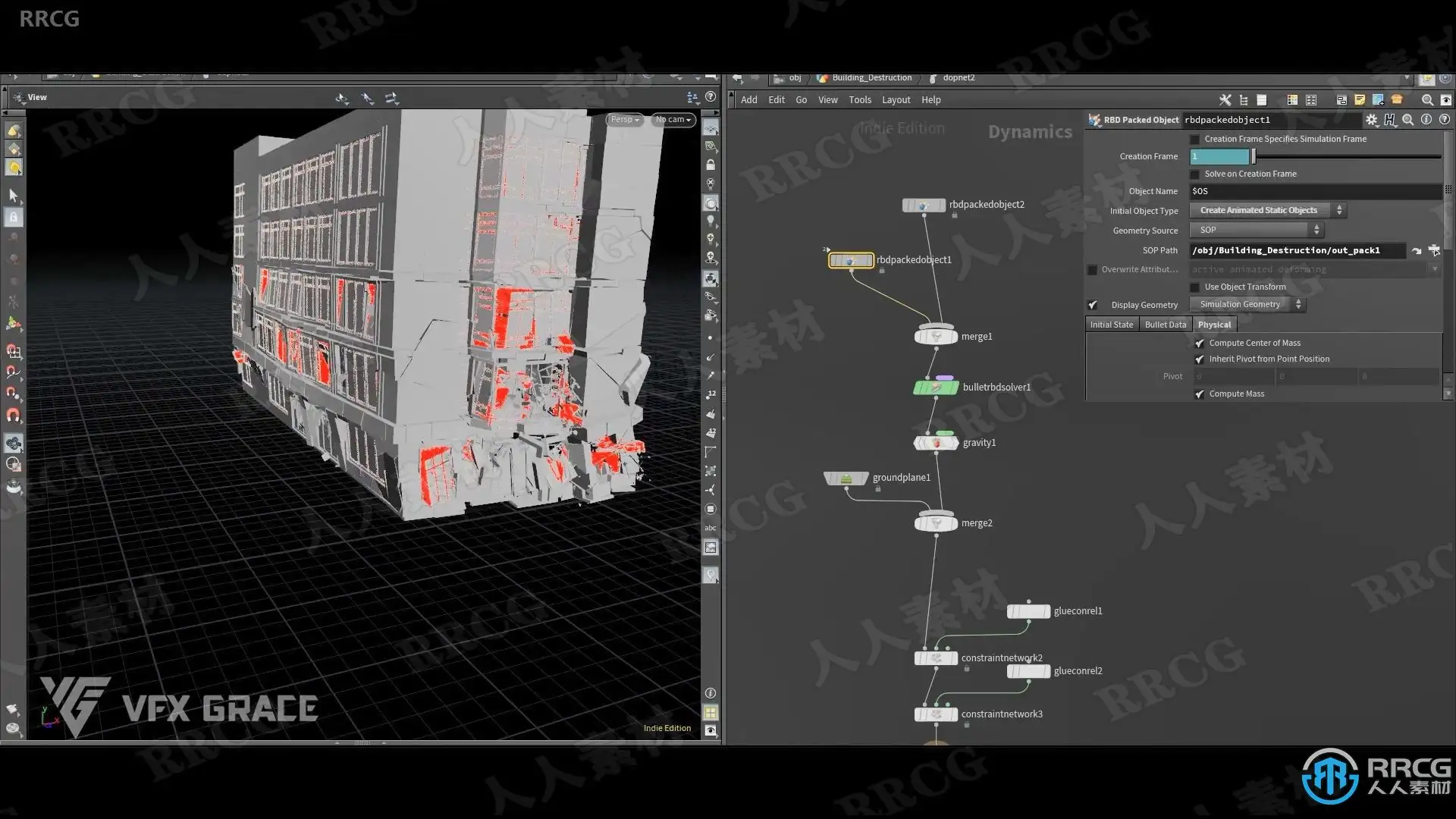Click the network search magnifier icon
Viewport: 1456px width, 819px height.
(1427, 100)
